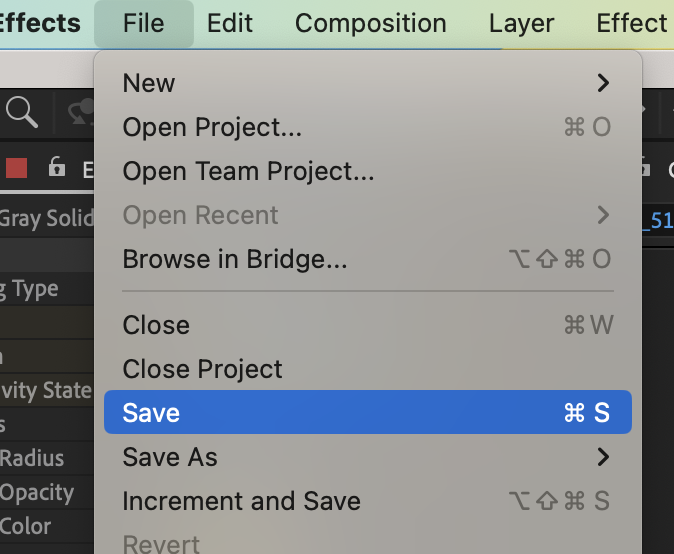Viewport: 674px width, 554px height.
Task: Open the Edit menu
Action: [x=230, y=23]
